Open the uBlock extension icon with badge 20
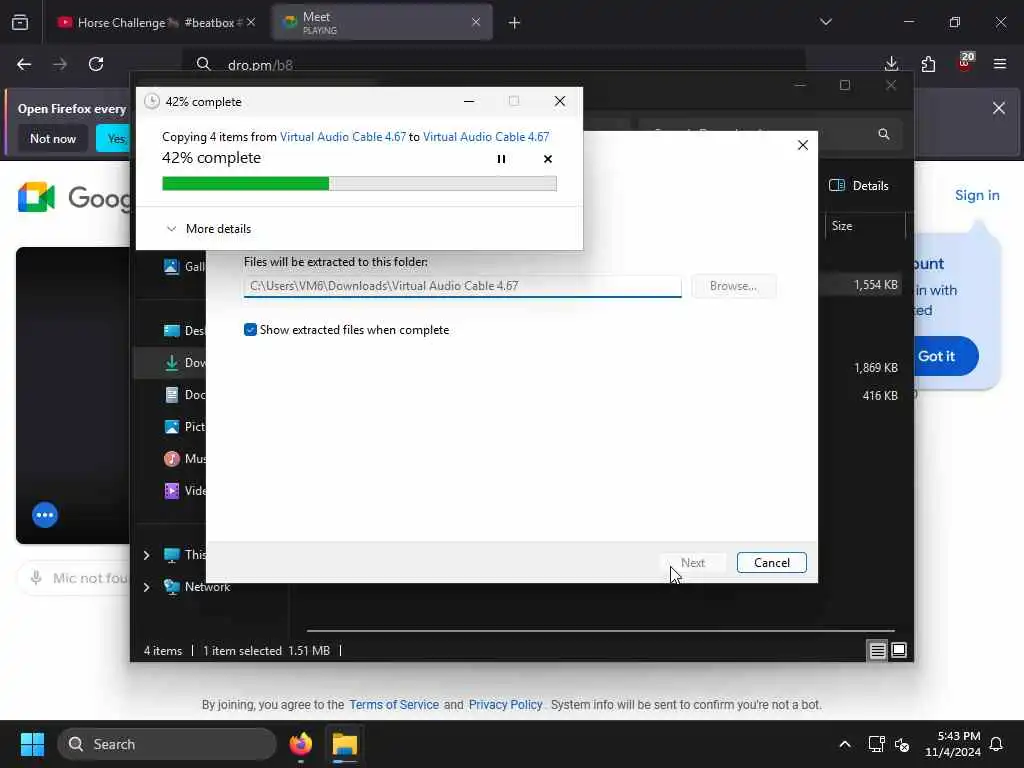The width and height of the screenshot is (1024, 768). 965,63
